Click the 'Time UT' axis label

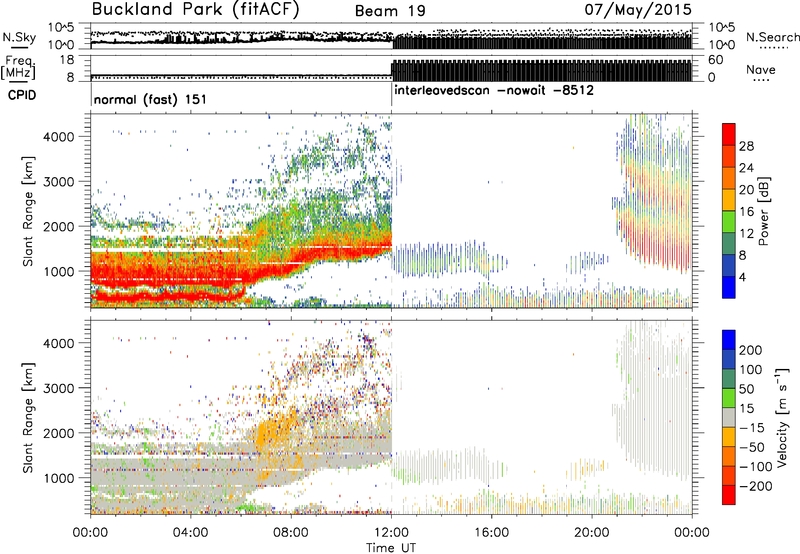(391, 548)
